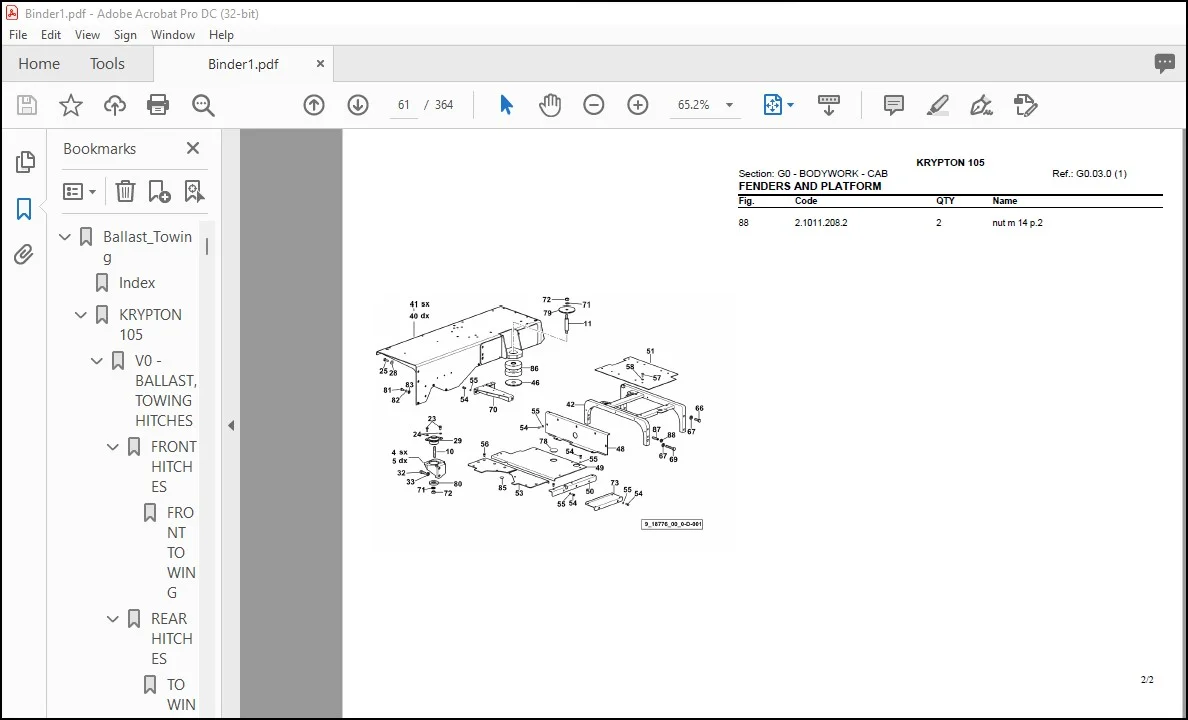The height and width of the screenshot is (720, 1188).
Task: Add file to starred favorites
Action: pos(70,105)
